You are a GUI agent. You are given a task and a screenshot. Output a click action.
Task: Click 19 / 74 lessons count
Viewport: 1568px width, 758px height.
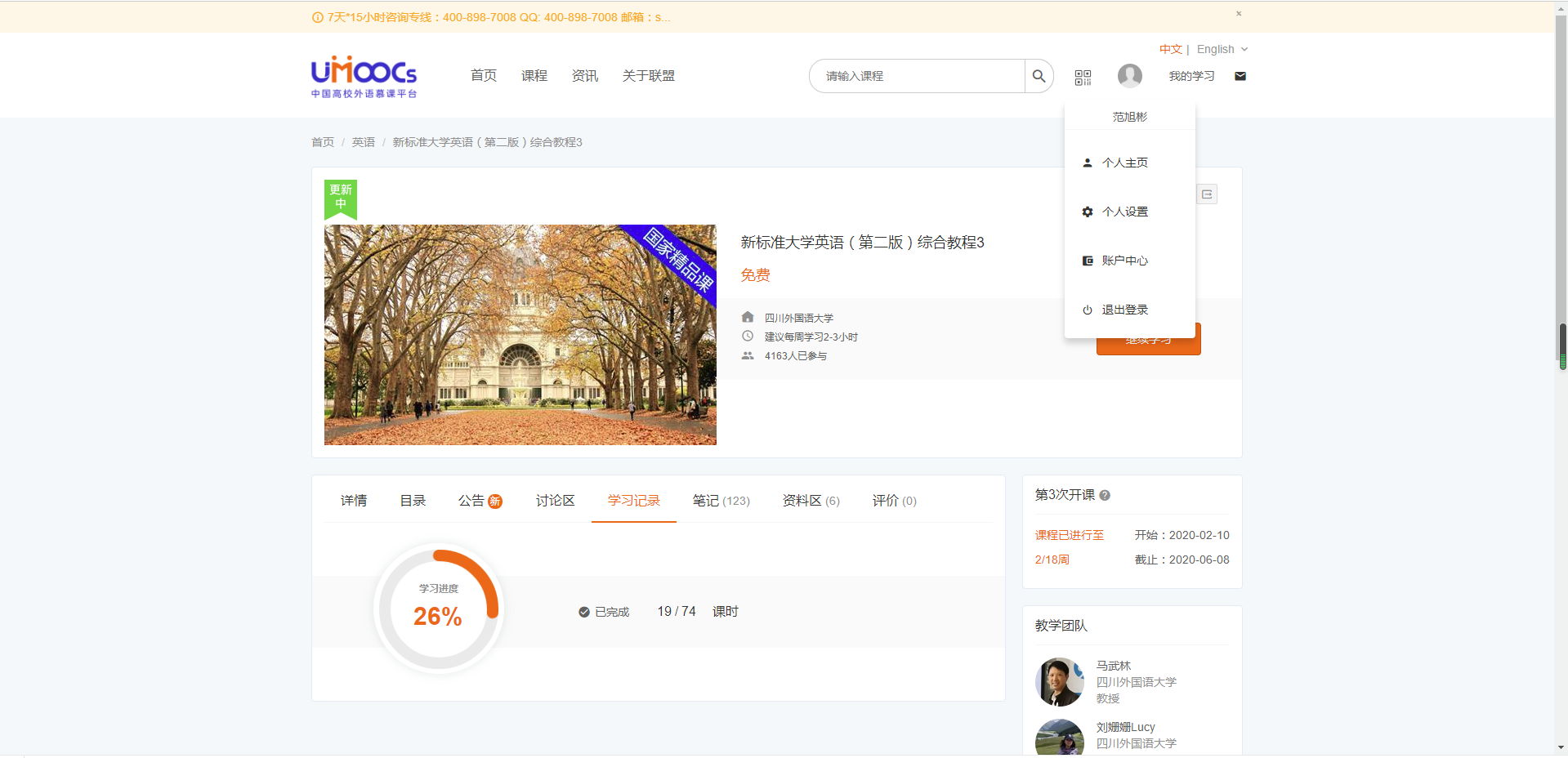677,612
